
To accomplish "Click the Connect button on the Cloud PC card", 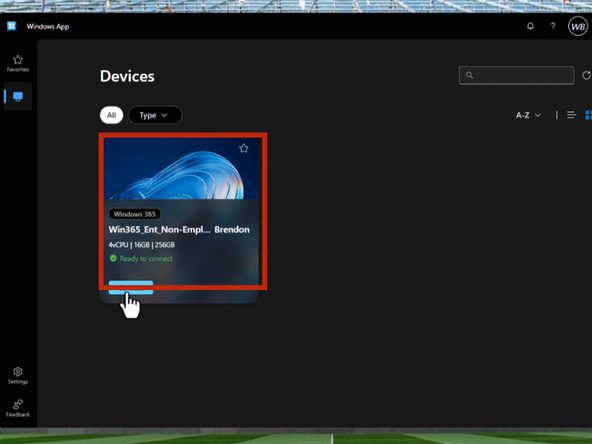I will [131, 288].
